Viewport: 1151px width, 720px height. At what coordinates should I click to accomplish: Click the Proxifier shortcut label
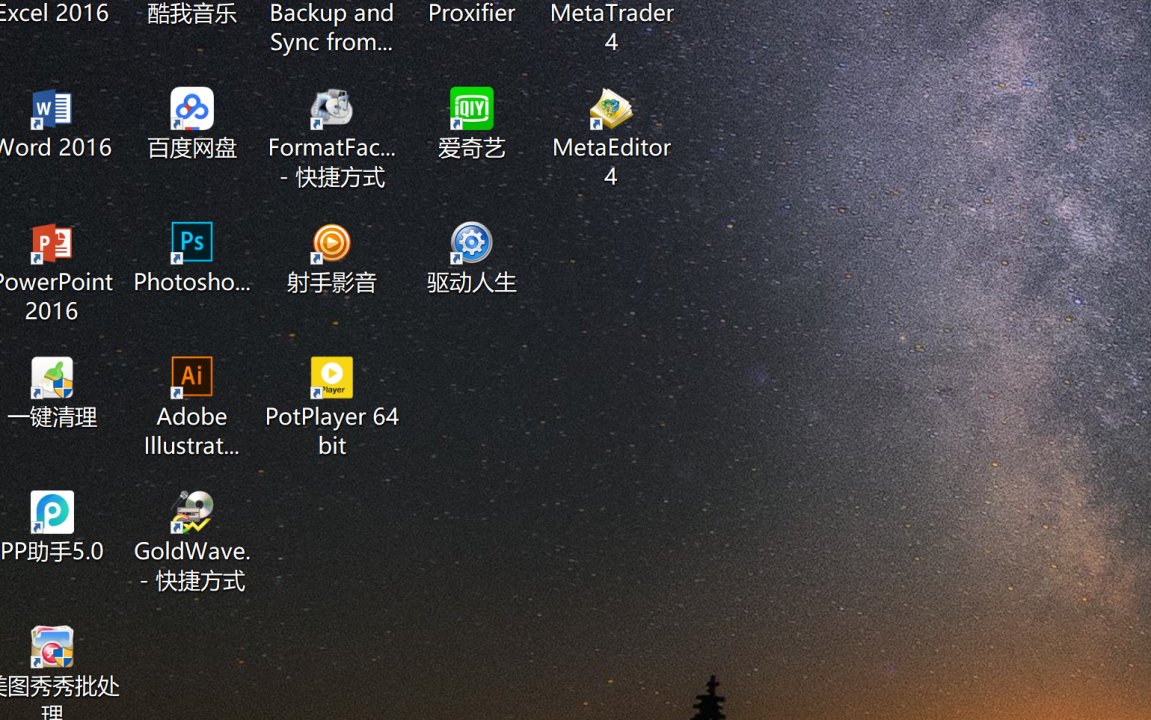point(471,13)
